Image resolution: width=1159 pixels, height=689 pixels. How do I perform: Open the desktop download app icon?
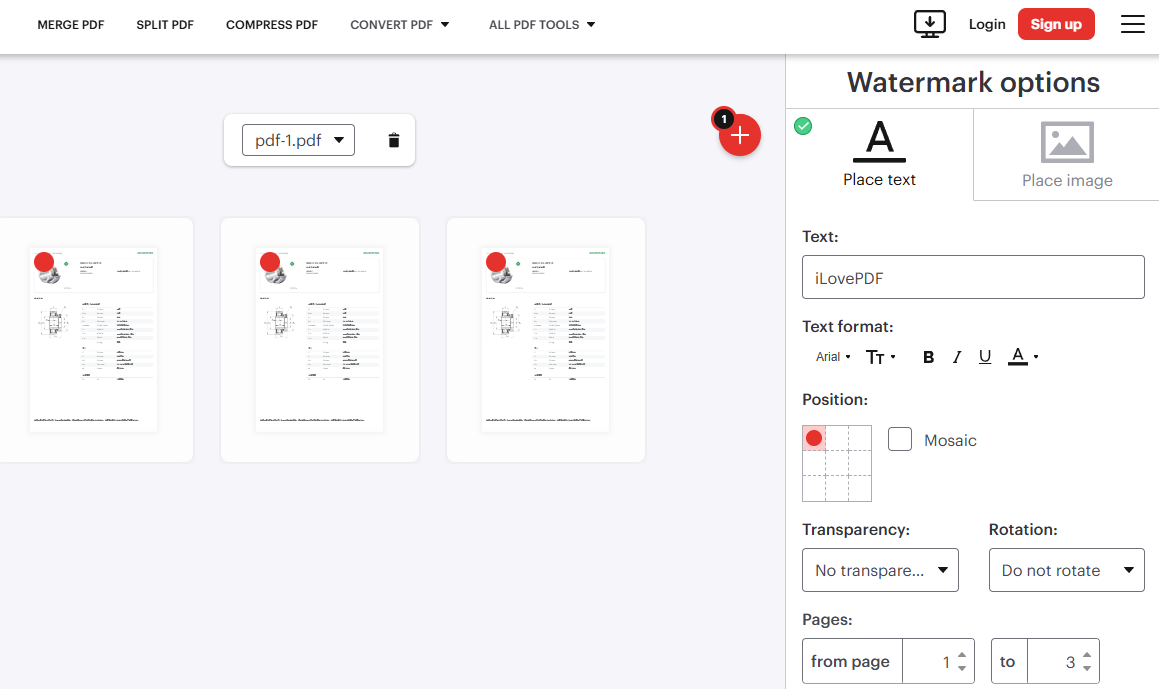[930, 24]
